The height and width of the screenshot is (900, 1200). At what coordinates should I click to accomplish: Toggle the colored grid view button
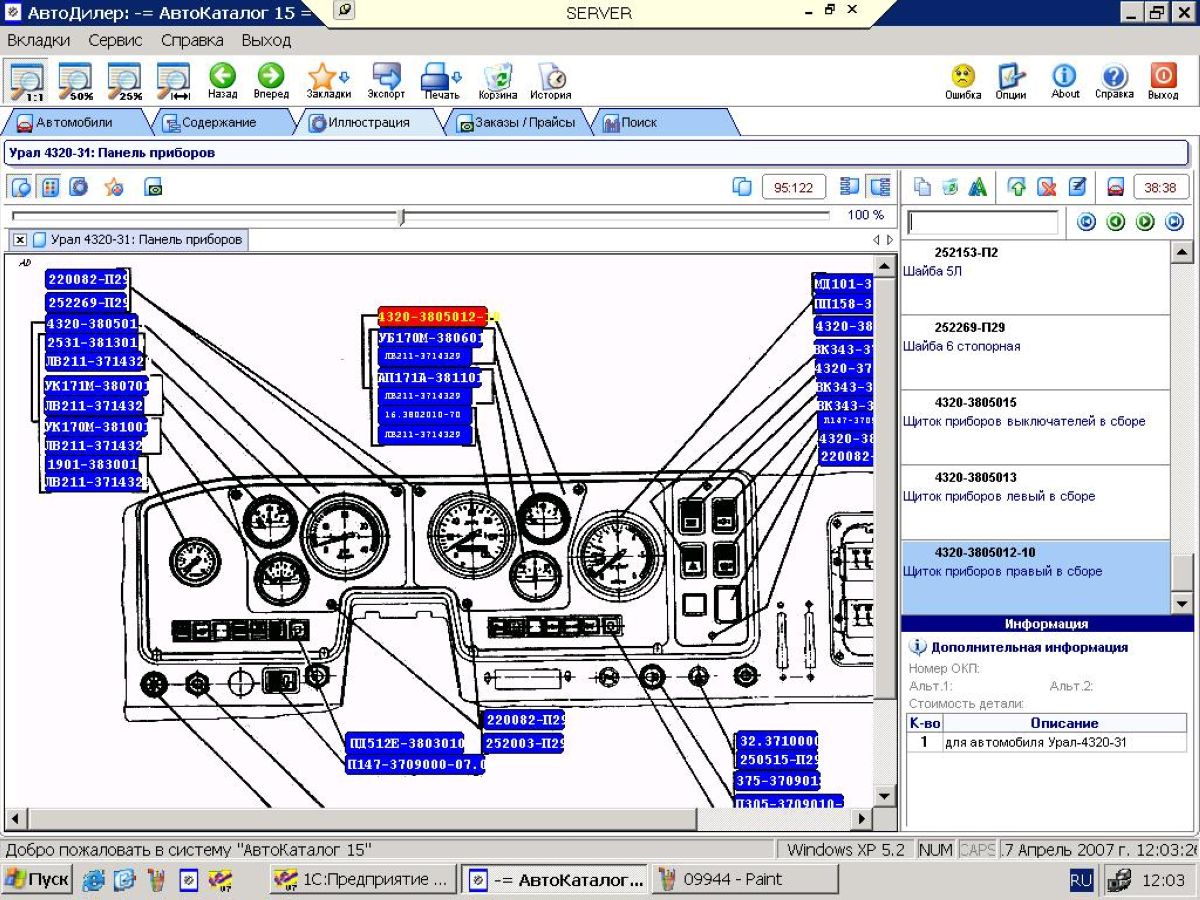point(50,187)
